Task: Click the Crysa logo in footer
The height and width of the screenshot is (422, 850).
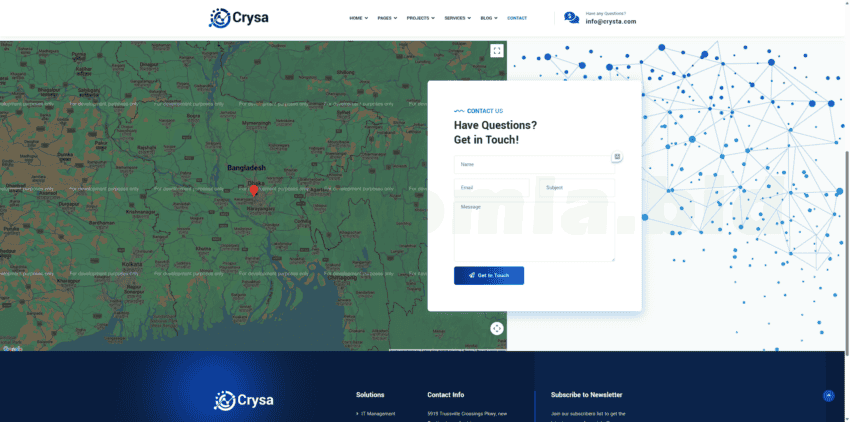Action: pos(243,401)
